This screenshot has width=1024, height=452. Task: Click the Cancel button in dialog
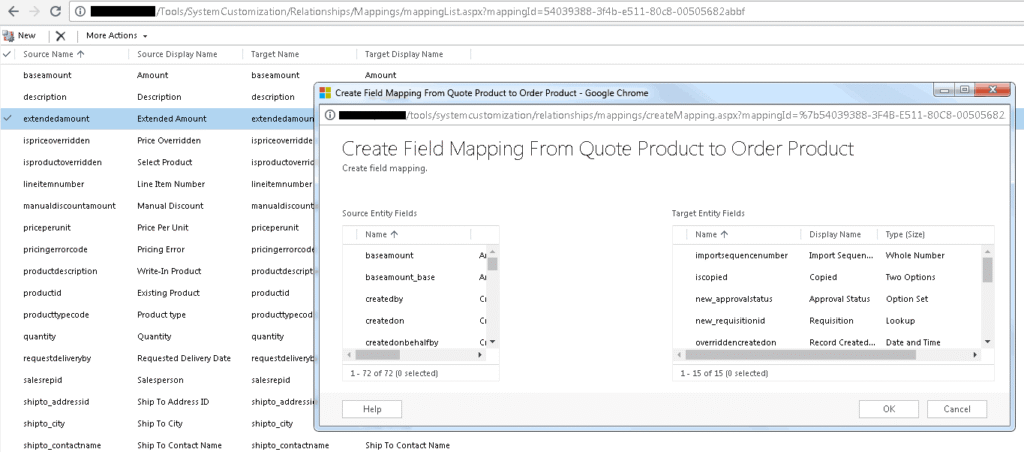956,409
